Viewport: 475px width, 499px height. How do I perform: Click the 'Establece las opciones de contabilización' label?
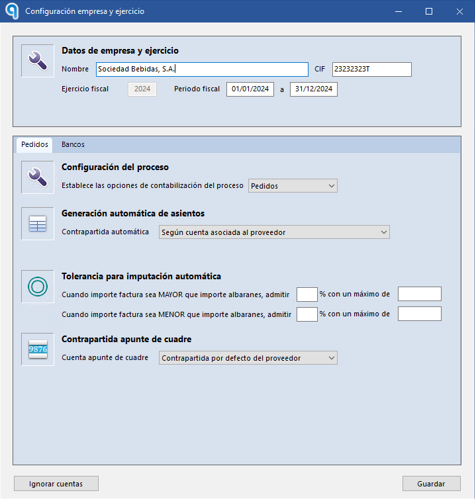coord(152,186)
